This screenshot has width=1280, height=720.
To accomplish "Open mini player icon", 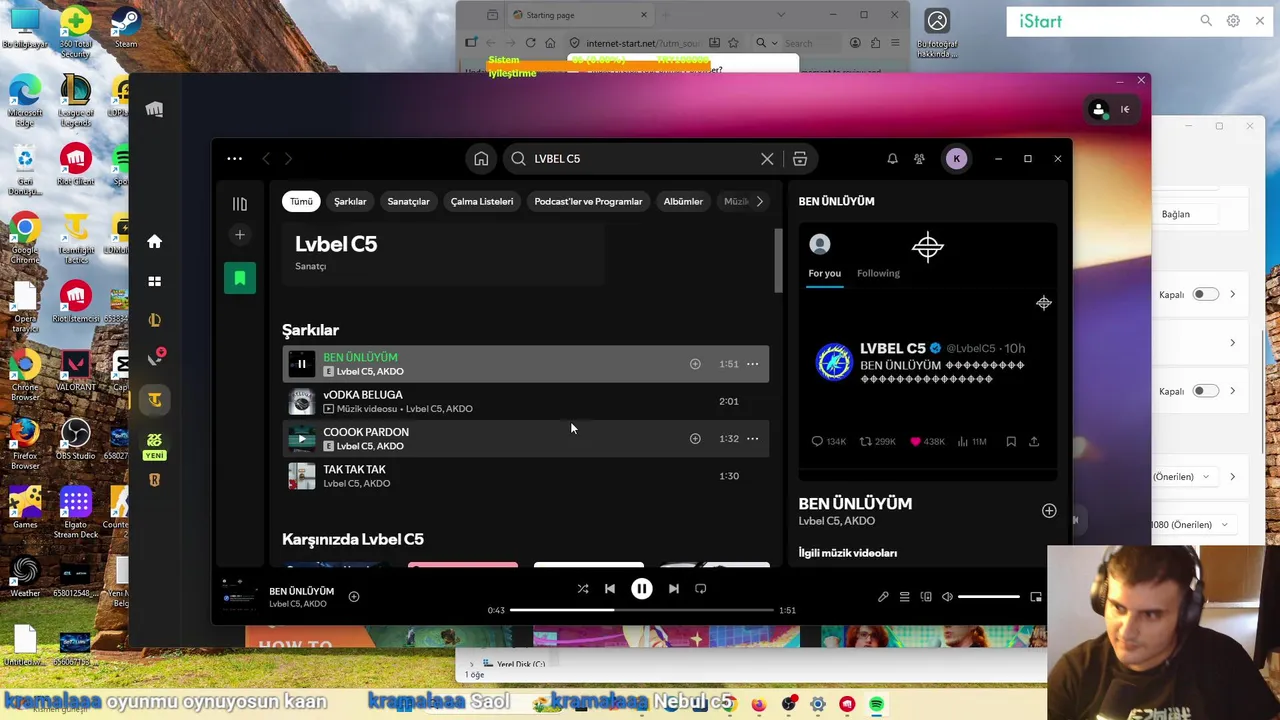I will [x=1036, y=597].
